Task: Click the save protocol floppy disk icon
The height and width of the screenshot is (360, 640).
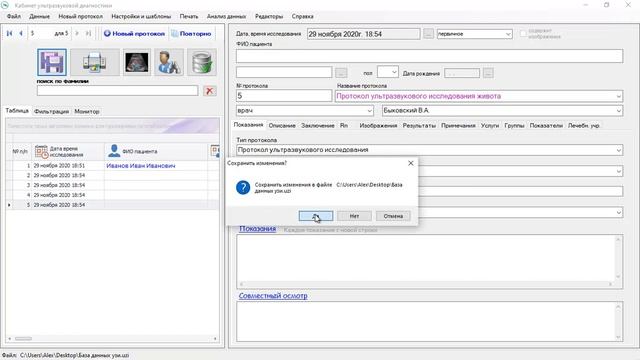Action: click(x=52, y=62)
